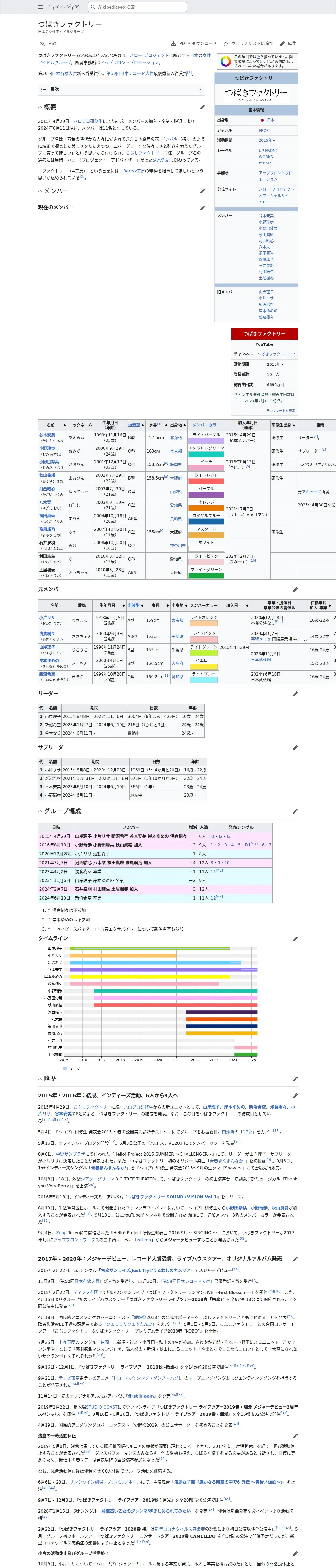This screenshot has height=1568, width=336.
Task: Click timeline bar for 河西結心
Action: [x=221, y=1012]
